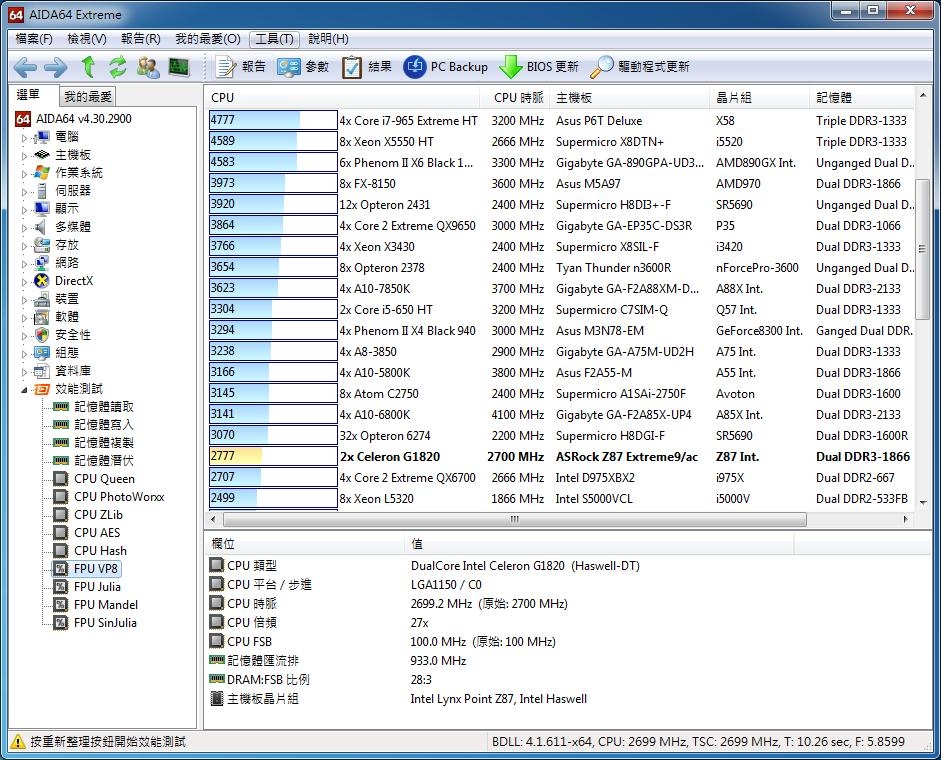Select the CPU Queen benchmark
The image size is (941, 760).
(104, 479)
